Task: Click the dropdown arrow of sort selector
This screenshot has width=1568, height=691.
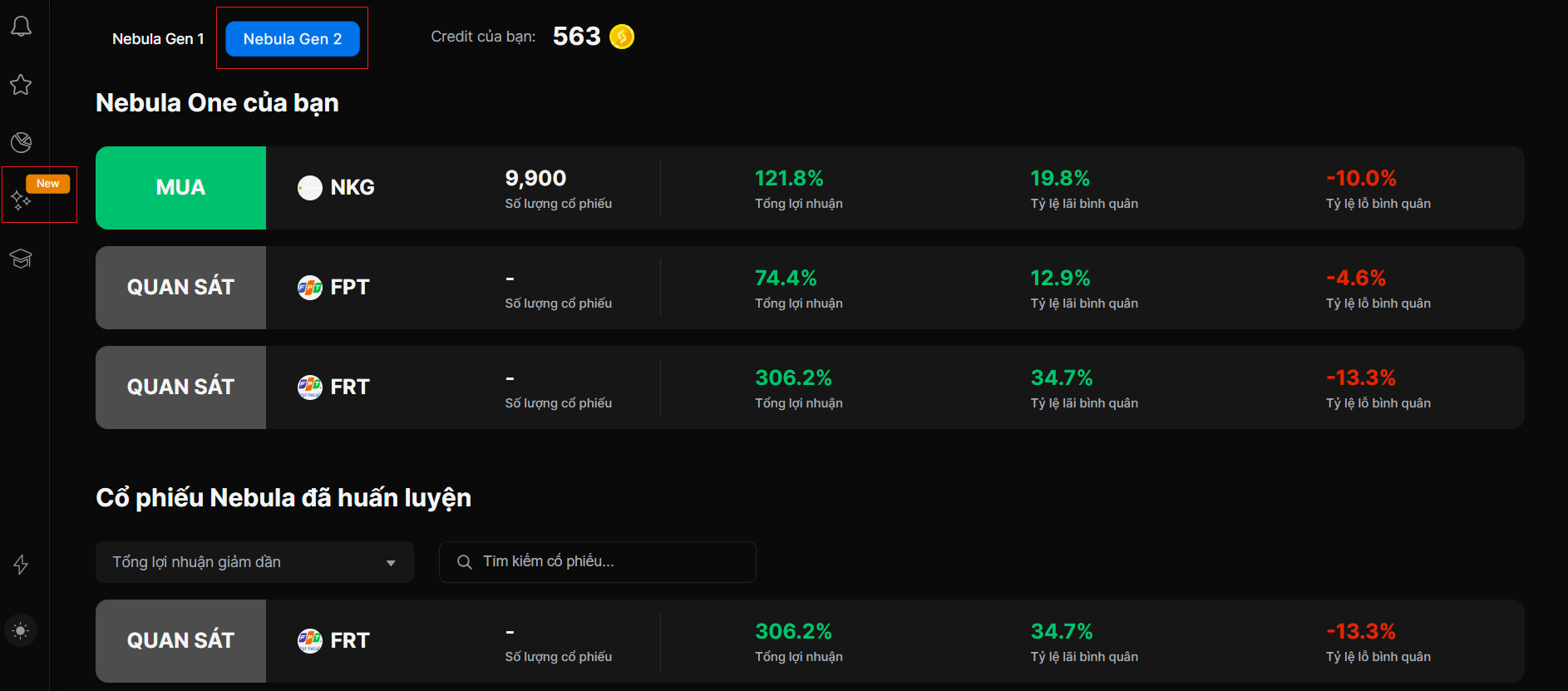Action: point(391,563)
